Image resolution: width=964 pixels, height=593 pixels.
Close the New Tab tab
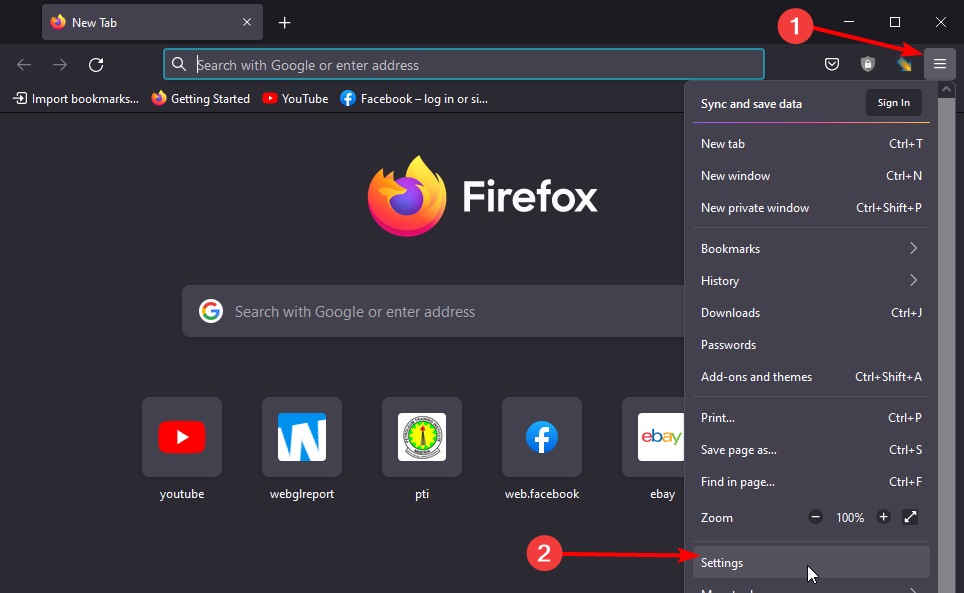click(247, 22)
